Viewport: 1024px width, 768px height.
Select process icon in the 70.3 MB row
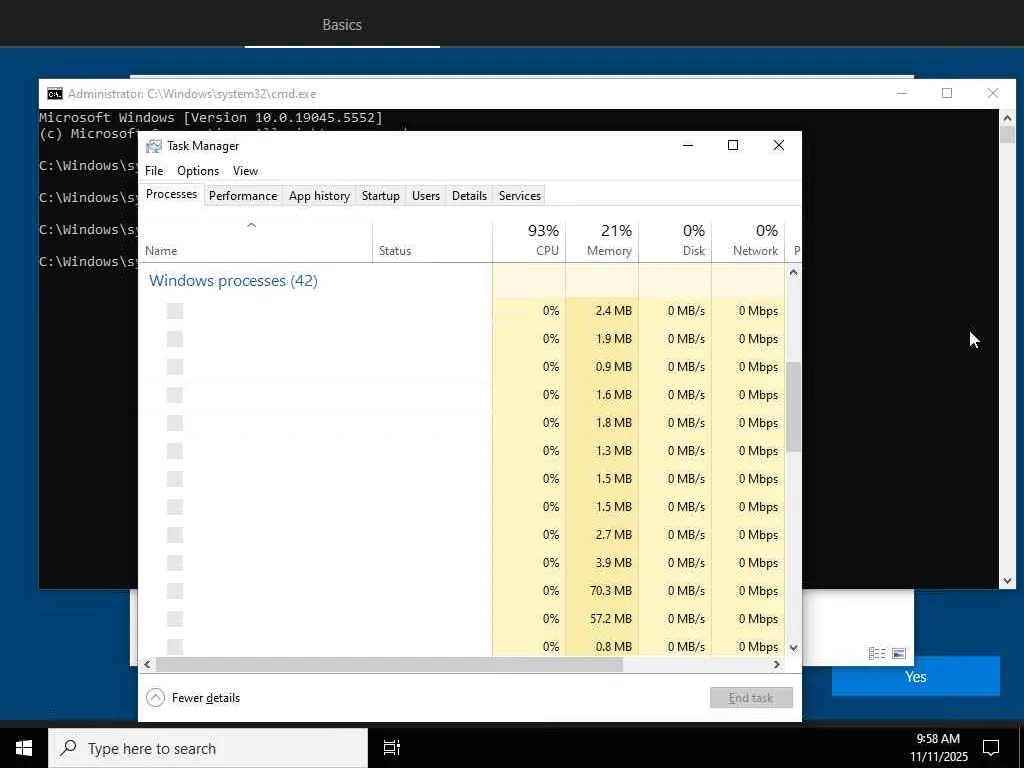[x=174, y=591]
